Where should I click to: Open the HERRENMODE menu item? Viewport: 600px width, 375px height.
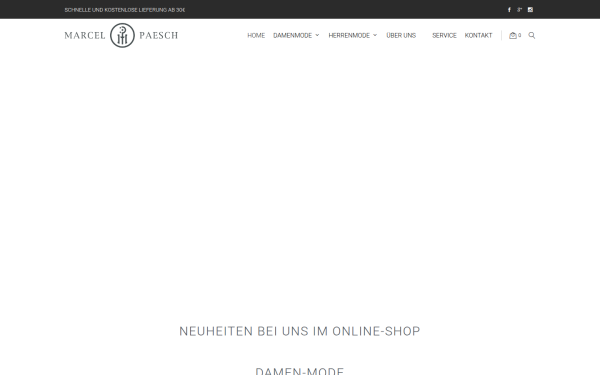tap(349, 35)
